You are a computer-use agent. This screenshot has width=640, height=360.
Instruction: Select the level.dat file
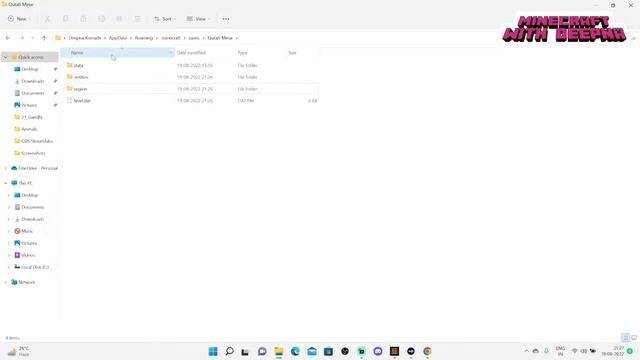[82, 101]
